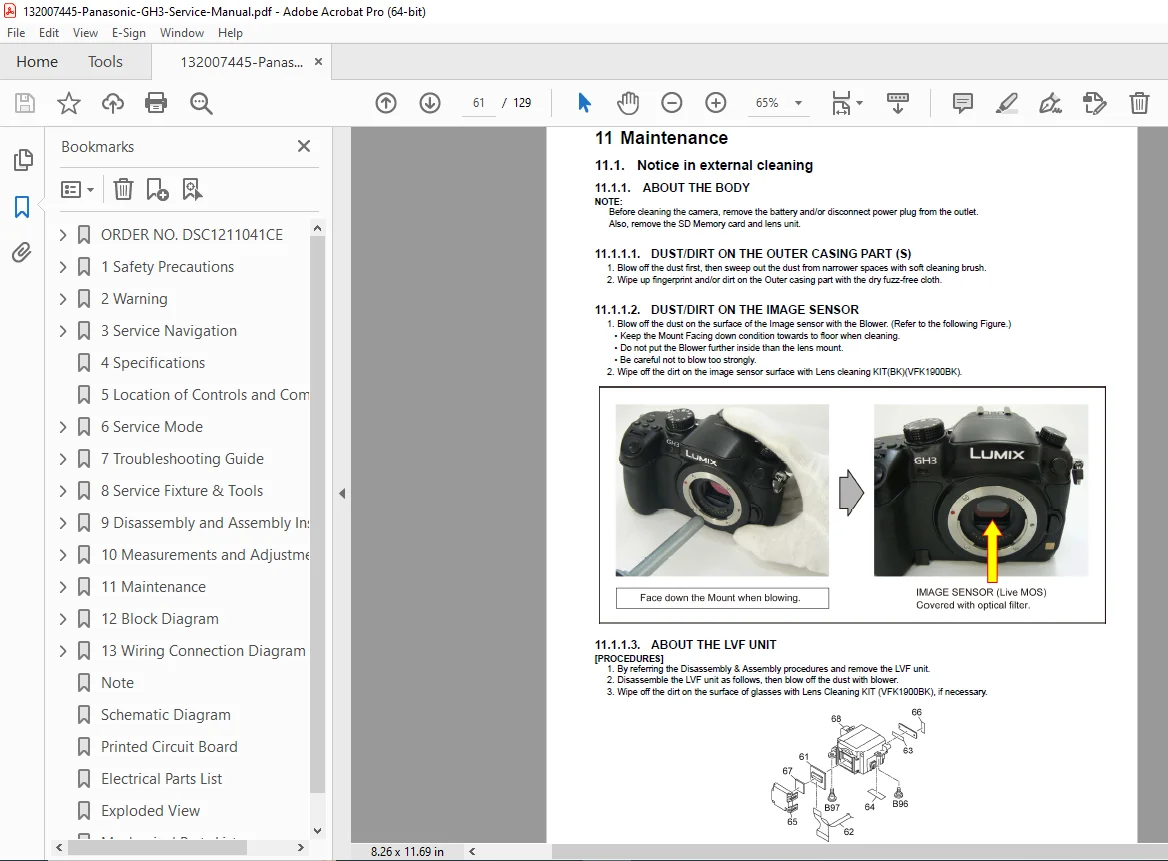Print the document with the printer icon
This screenshot has width=1168, height=861.
pos(156,103)
